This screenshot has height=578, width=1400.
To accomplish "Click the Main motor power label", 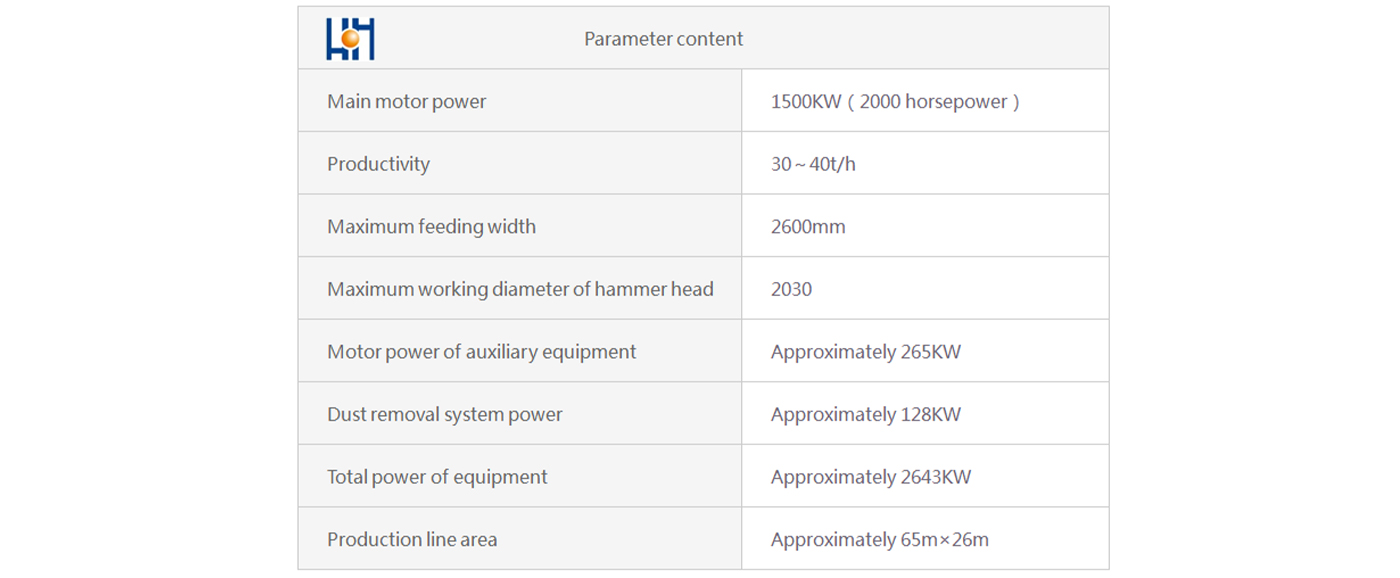I will (406, 101).
